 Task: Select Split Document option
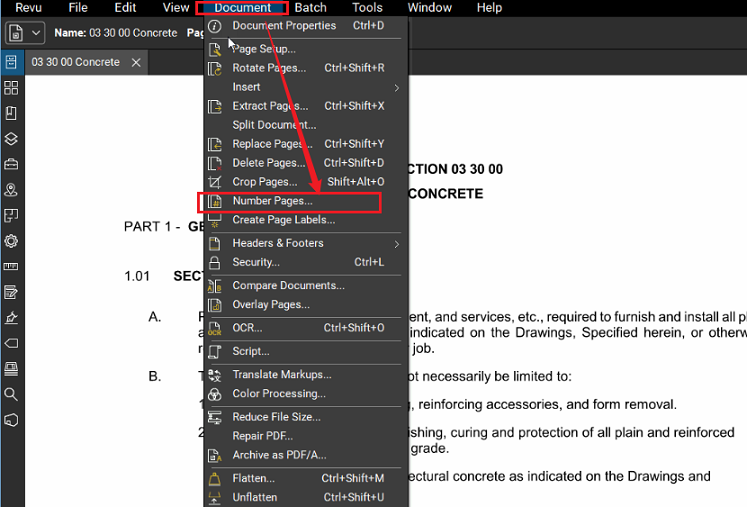point(305,125)
